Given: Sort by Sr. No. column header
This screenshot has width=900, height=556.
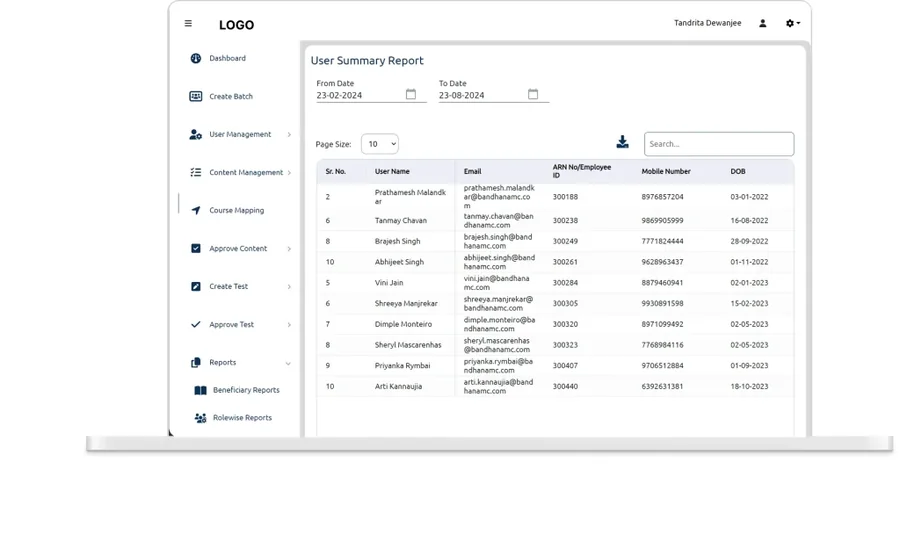Looking at the screenshot, I should (x=336, y=172).
